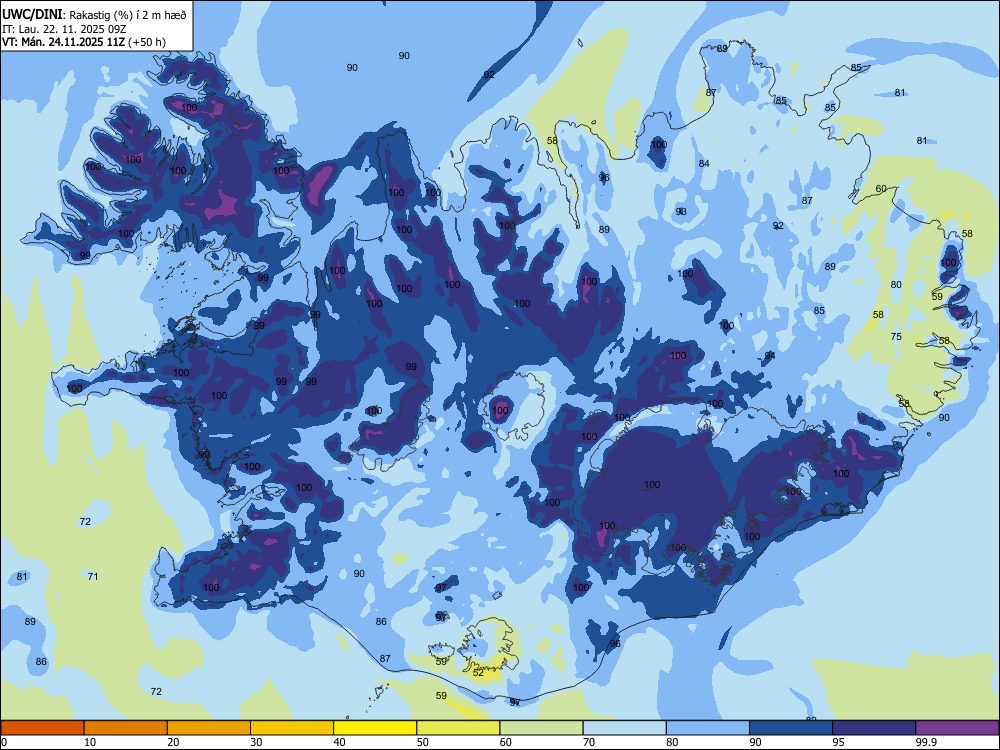Click the legend label '10'
Image resolution: width=1000 pixels, height=750 pixels.
tap(90, 742)
